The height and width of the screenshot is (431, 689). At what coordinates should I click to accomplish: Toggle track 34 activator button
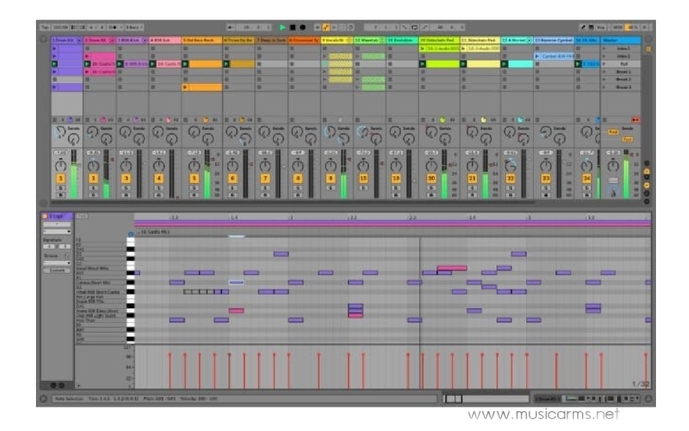(586, 178)
